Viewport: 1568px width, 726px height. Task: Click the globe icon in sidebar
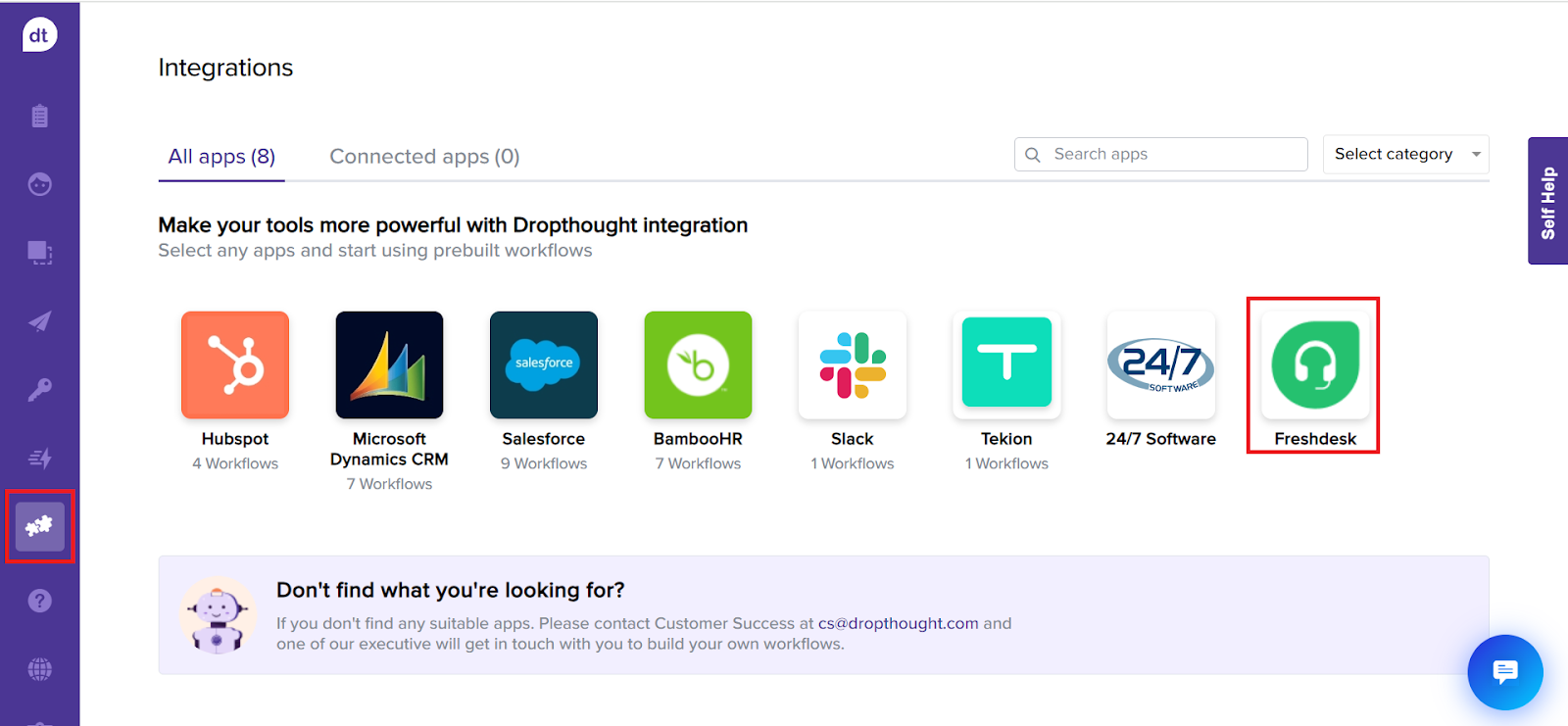[39, 669]
